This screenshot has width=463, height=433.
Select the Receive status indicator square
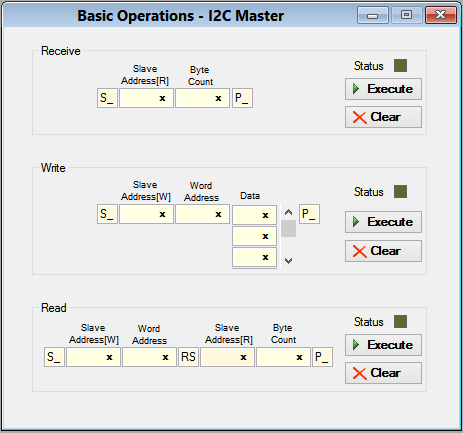coord(400,66)
